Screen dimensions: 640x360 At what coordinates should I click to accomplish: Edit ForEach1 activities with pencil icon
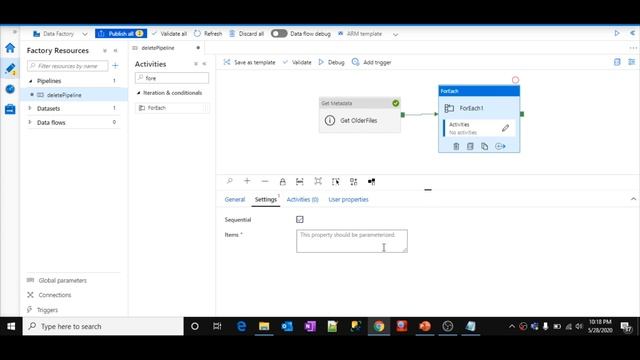505,128
